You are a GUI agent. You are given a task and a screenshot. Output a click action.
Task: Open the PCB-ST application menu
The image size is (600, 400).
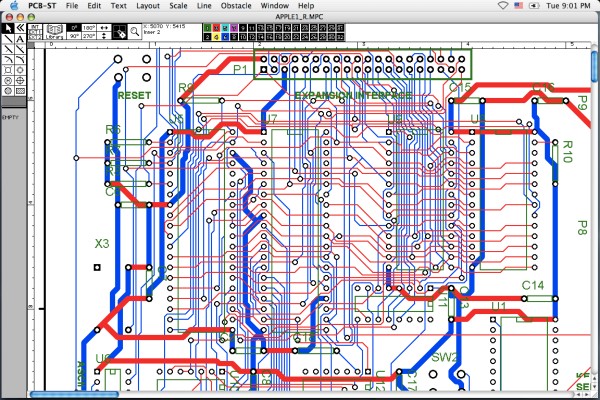[42, 6]
